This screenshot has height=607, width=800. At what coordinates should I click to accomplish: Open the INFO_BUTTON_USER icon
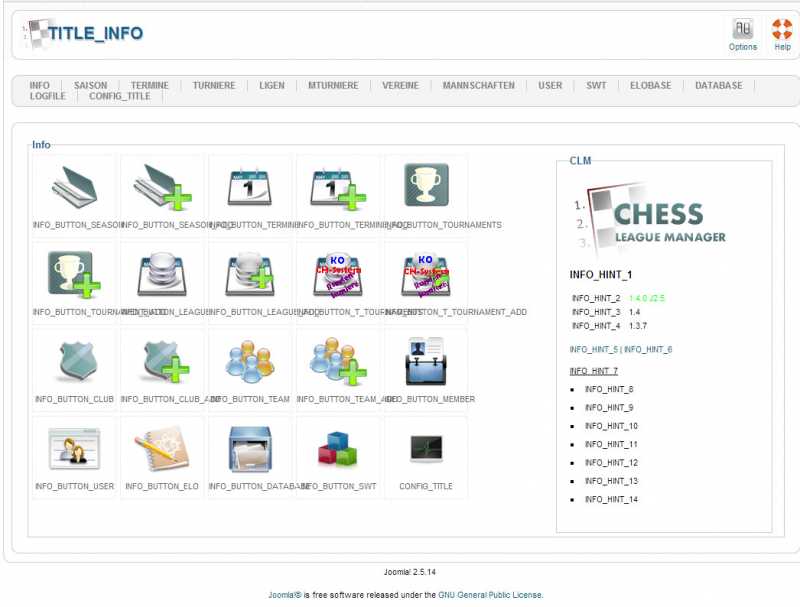coord(75,448)
